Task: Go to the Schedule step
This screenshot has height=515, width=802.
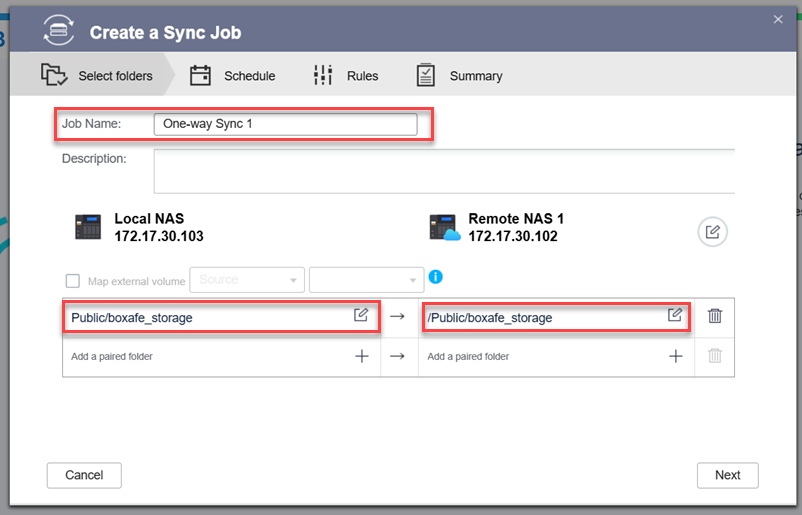Action: click(232, 75)
